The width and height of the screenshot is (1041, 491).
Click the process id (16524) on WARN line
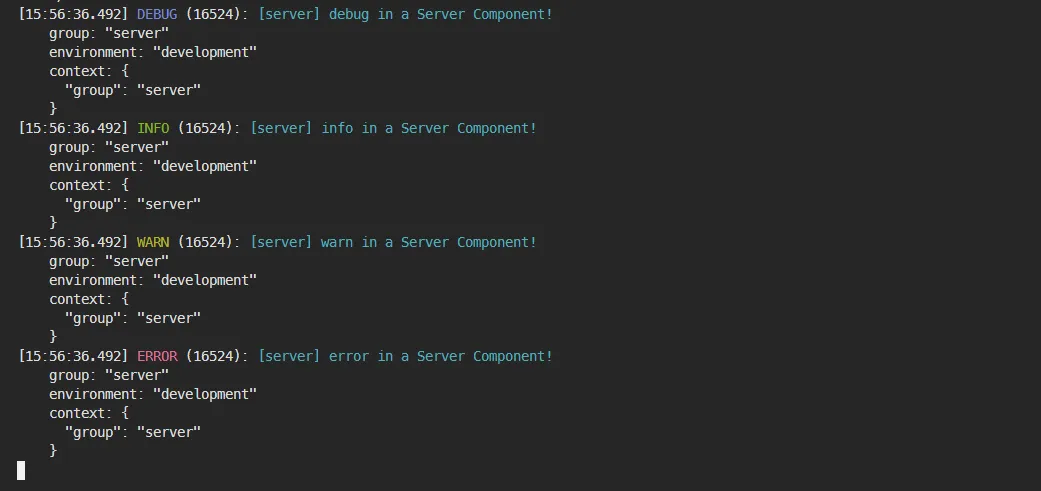coord(205,242)
